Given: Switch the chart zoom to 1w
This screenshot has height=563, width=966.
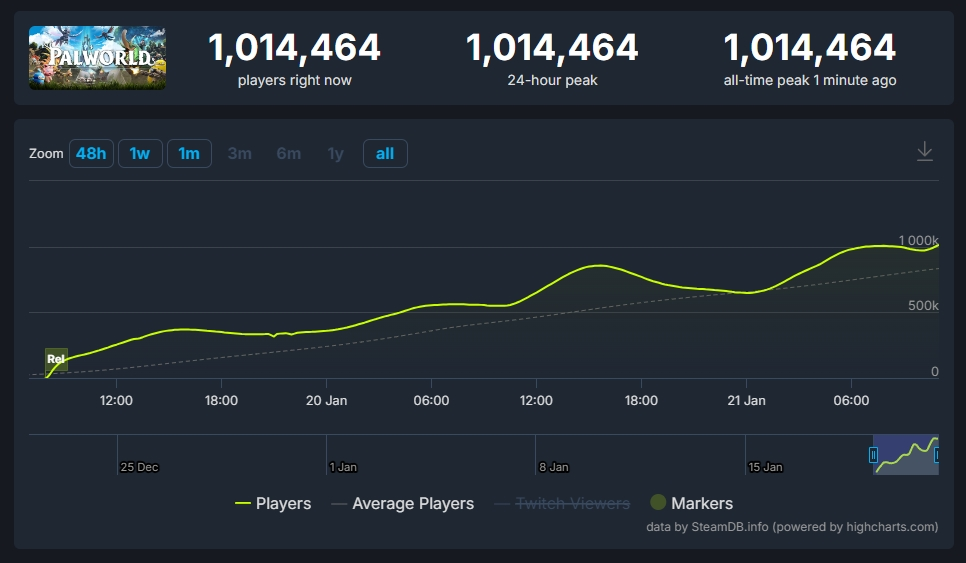Looking at the screenshot, I should (140, 153).
